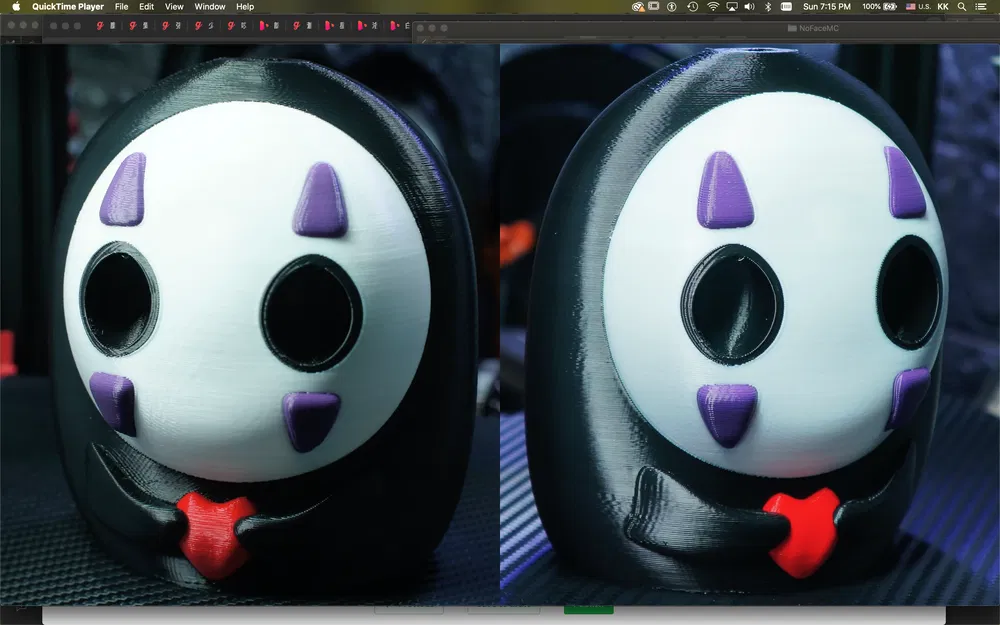
Task: Click the accessibility shortcuts status icon
Action: (x=672, y=7)
